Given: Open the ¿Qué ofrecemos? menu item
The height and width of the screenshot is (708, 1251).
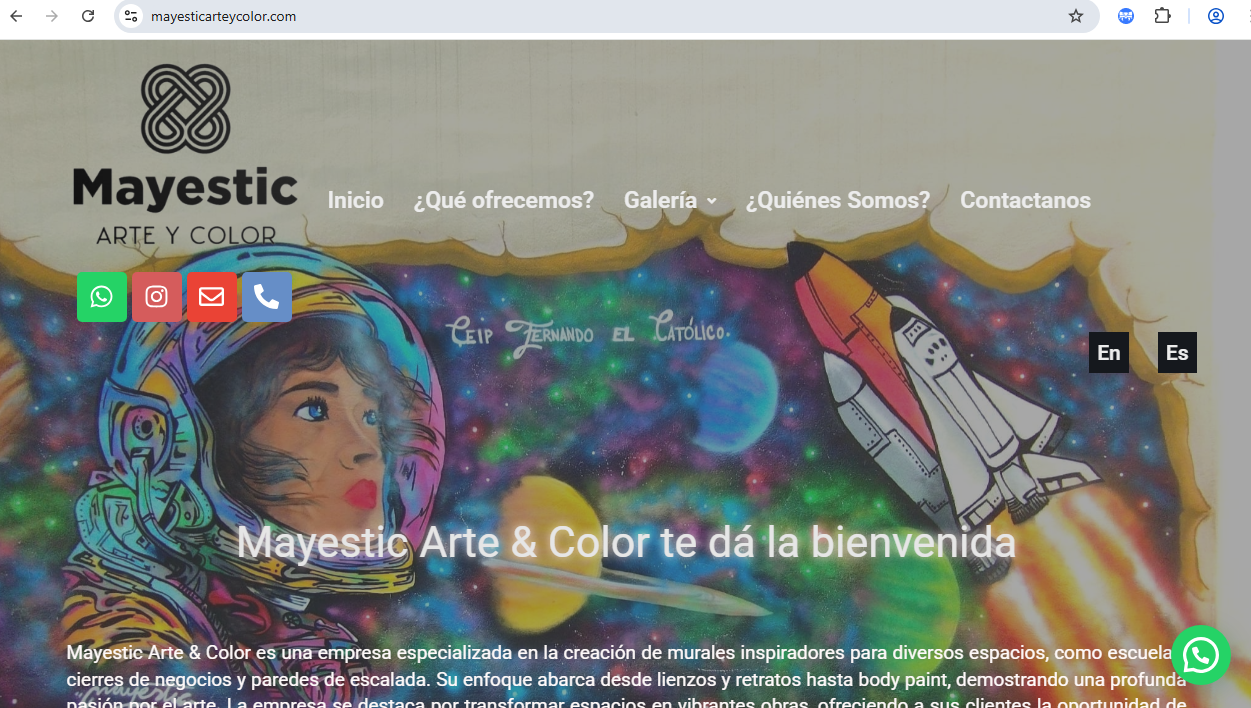Looking at the screenshot, I should point(504,200).
